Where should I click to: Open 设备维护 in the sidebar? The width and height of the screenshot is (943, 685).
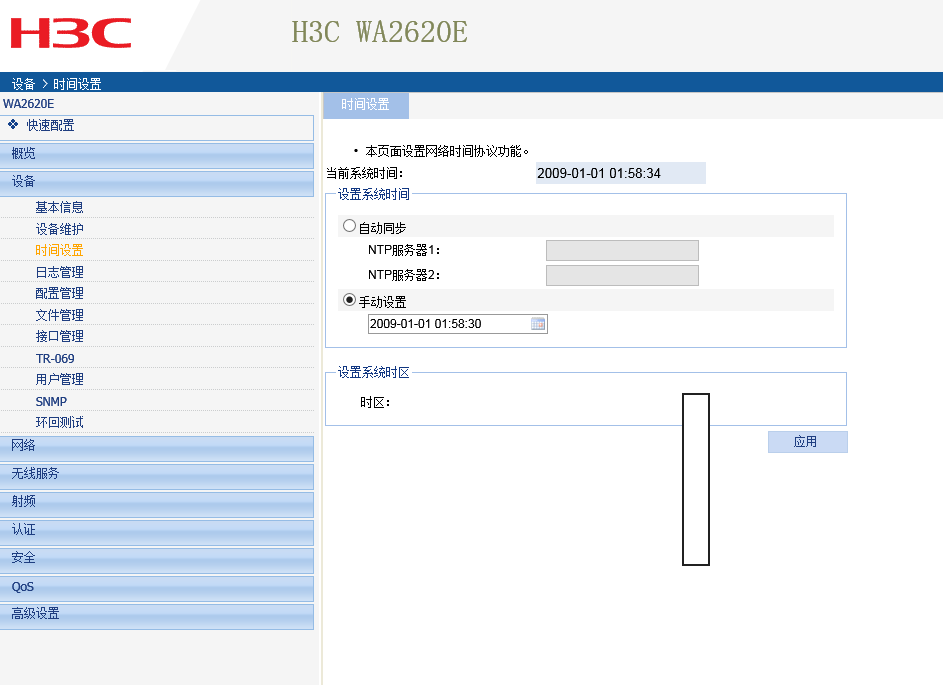coord(59,229)
